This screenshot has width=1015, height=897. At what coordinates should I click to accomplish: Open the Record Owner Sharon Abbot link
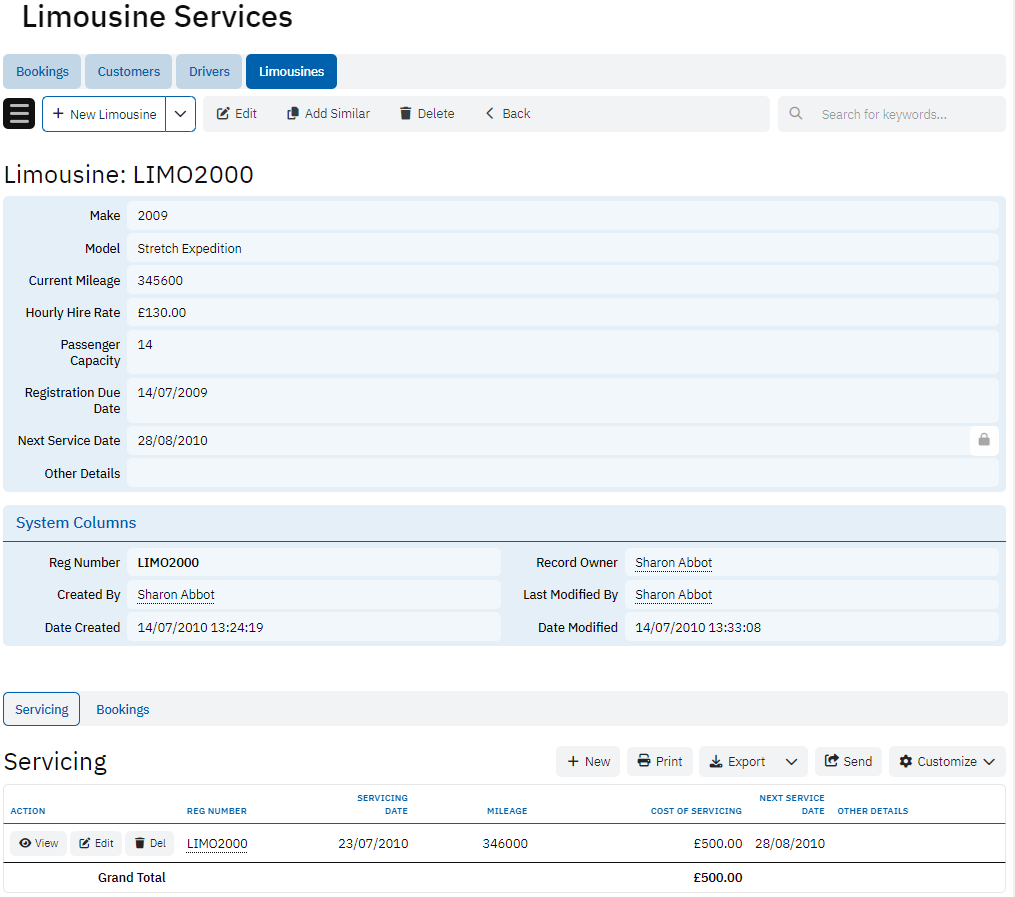673,563
